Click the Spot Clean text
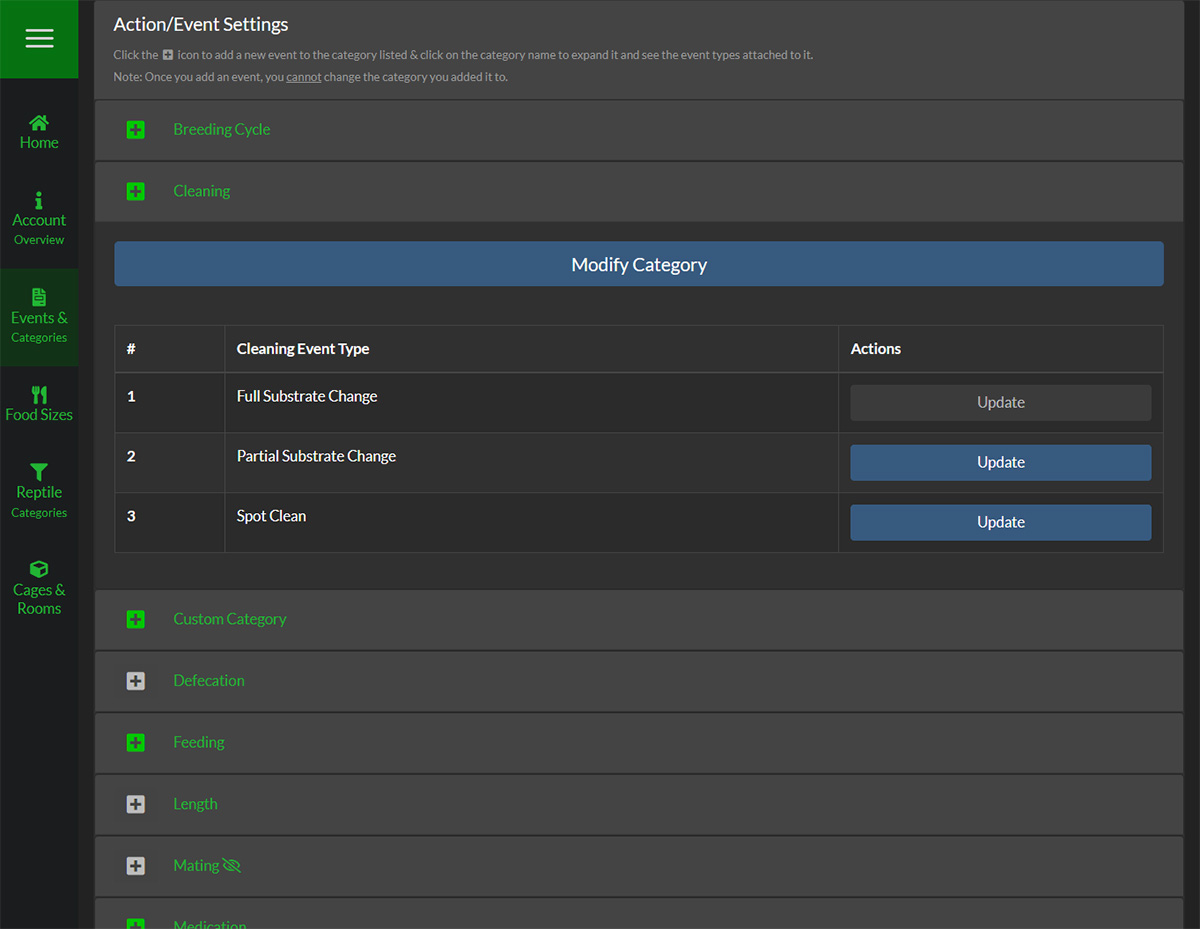Screen dimensions: 1200x929 [271, 516]
